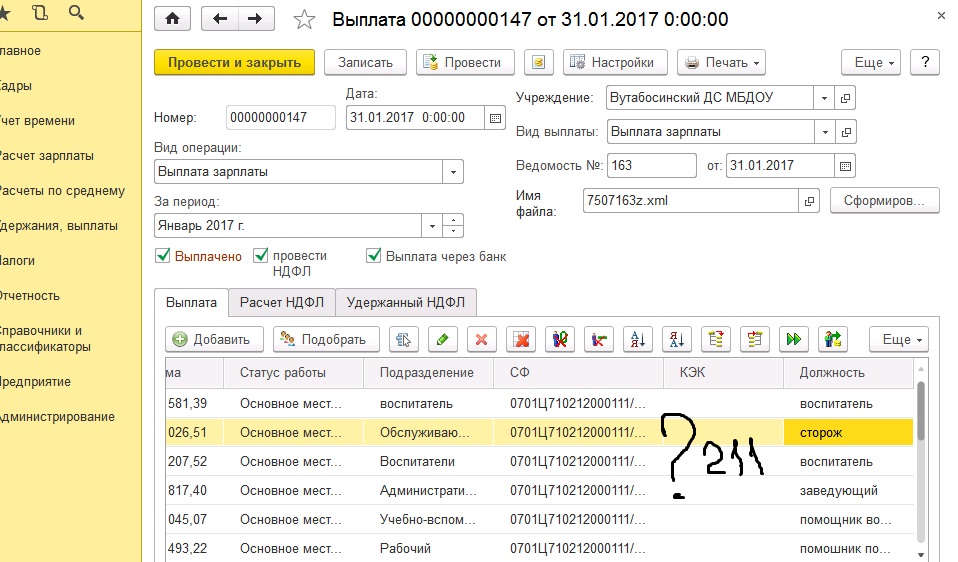Open the Учреждение dropdown list
Image resolution: width=958 pixels, height=562 pixels.
(823, 98)
